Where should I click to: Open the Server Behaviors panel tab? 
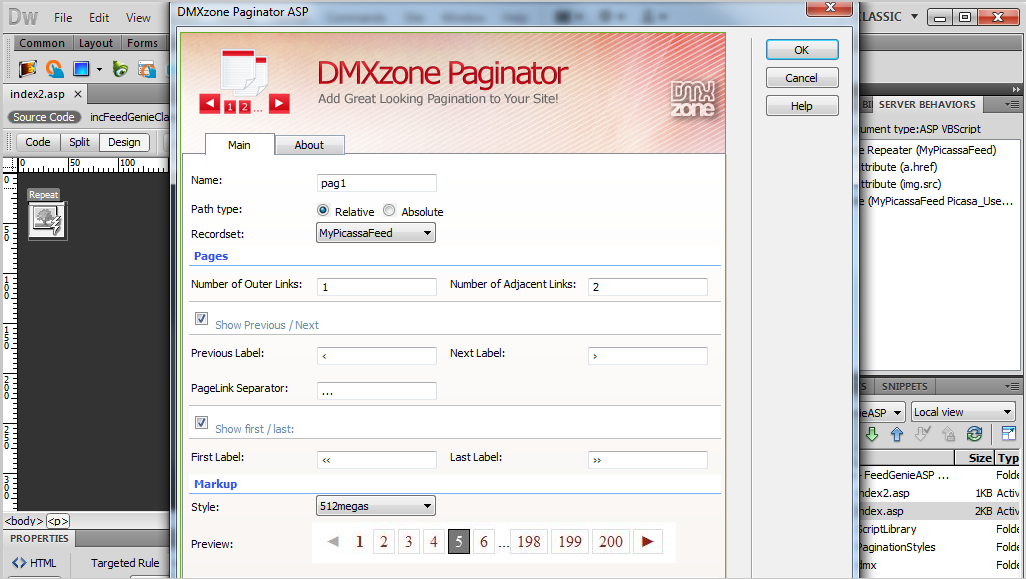pyautogui.click(x=927, y=104)
